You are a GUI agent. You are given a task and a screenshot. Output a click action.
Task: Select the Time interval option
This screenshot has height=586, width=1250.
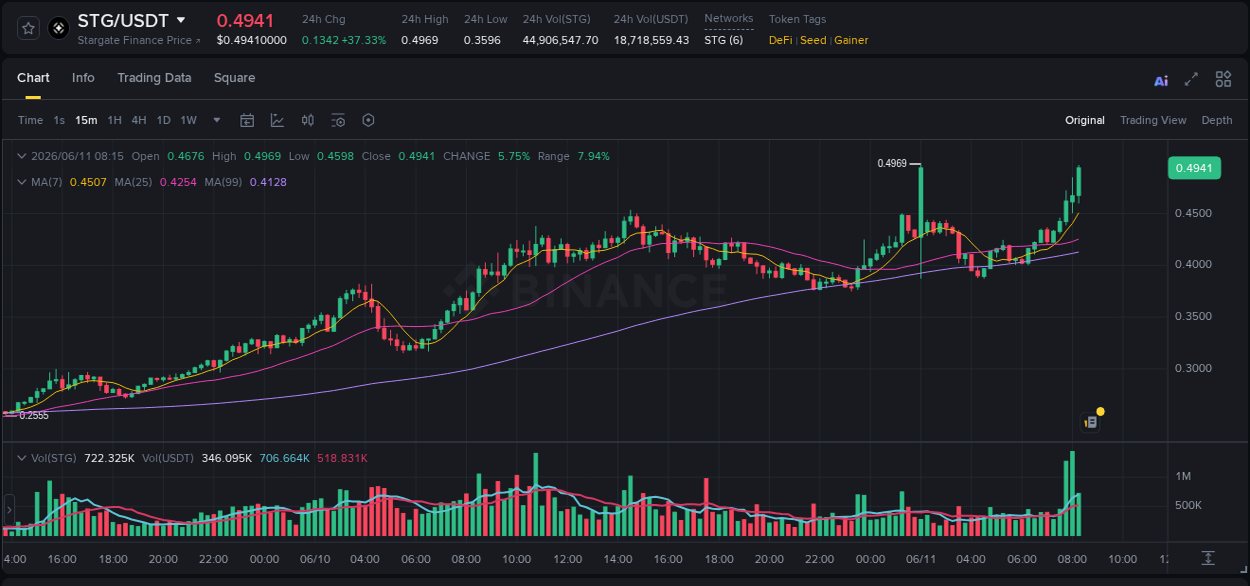coord(31,120)
